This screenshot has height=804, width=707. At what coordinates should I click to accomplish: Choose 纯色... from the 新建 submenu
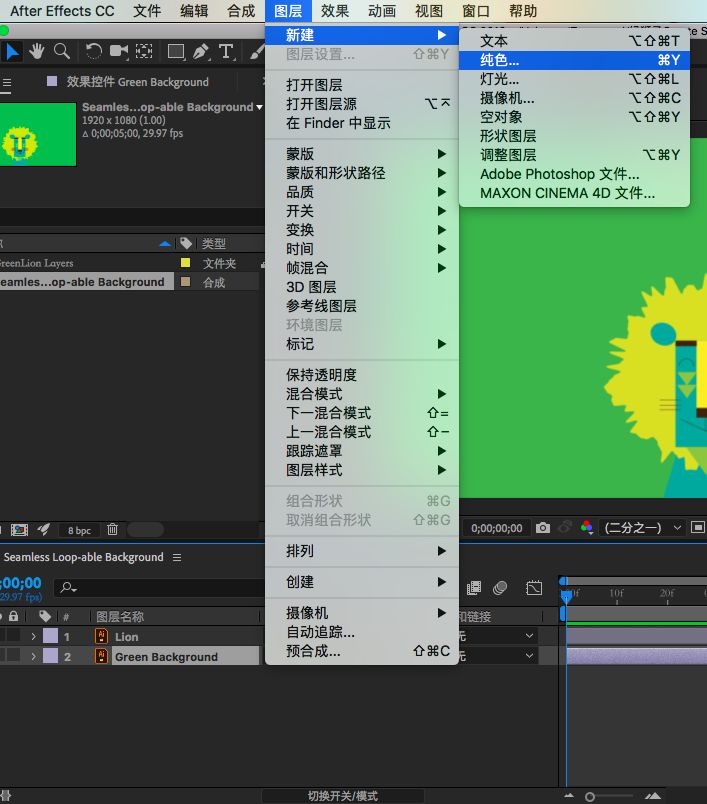pyautogui.click(x=500, y=60)
